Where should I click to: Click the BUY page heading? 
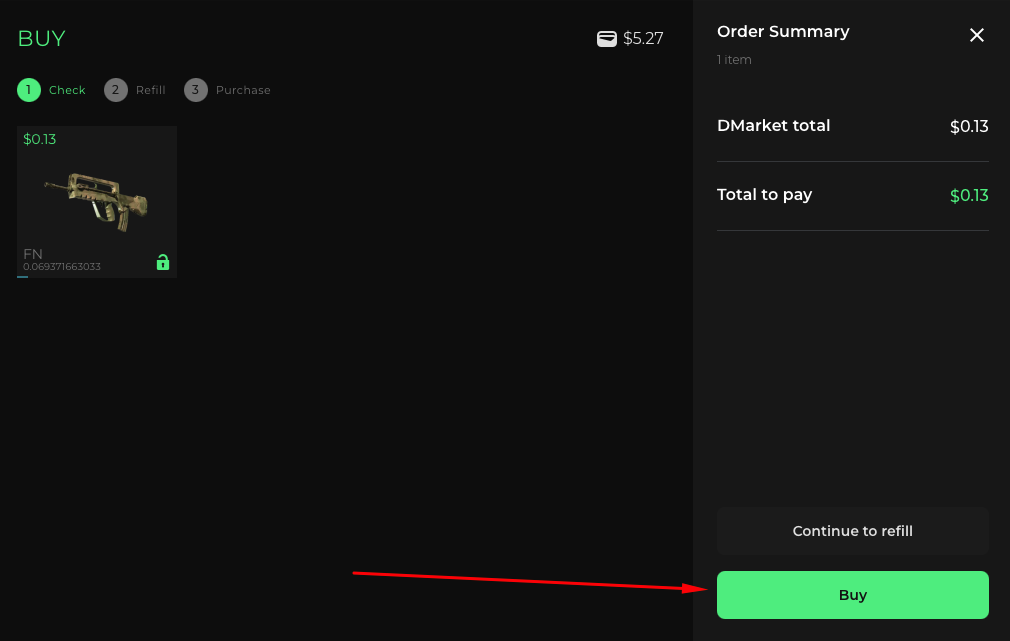point(42,39)
